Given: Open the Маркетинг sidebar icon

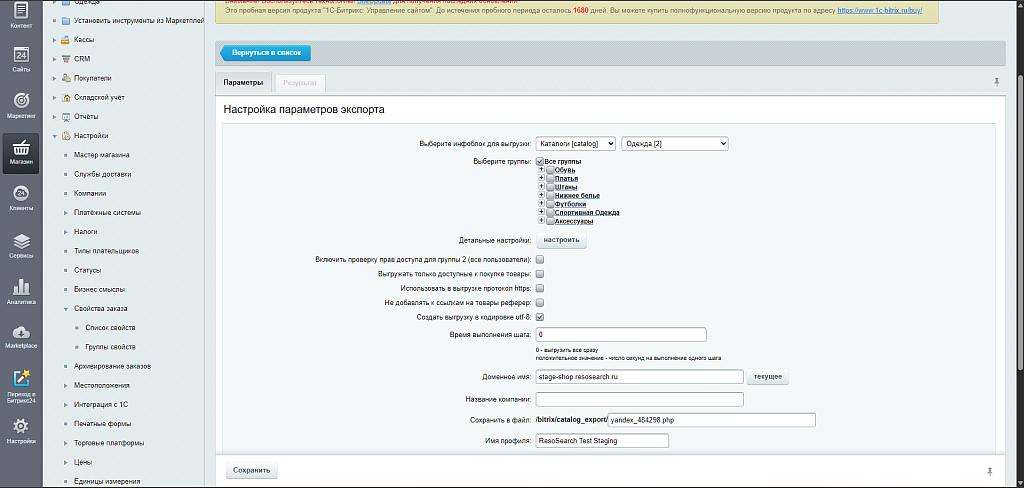Looking at the screenshot, I should [x=21, y=104].
